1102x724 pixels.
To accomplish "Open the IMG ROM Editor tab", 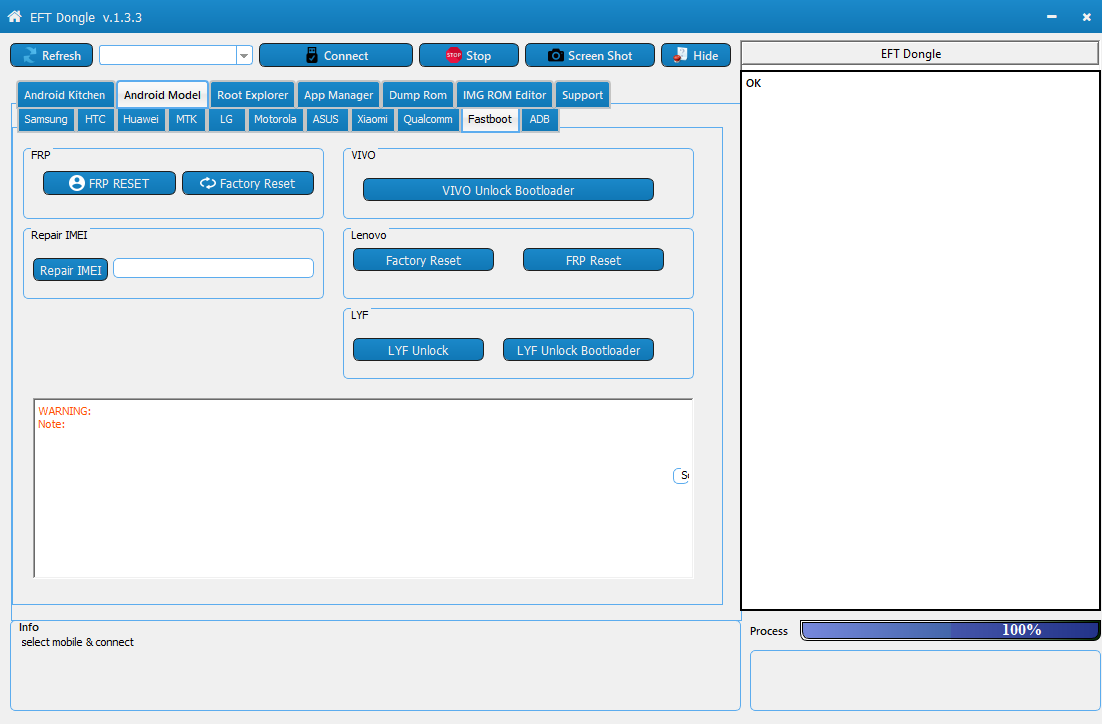I will click(x=505, y=95).
